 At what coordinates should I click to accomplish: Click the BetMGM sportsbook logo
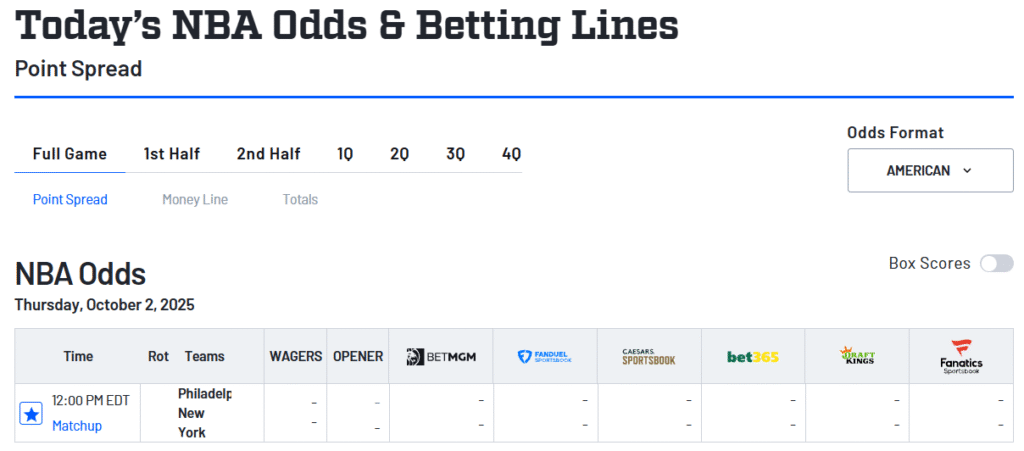coord(440,357)
